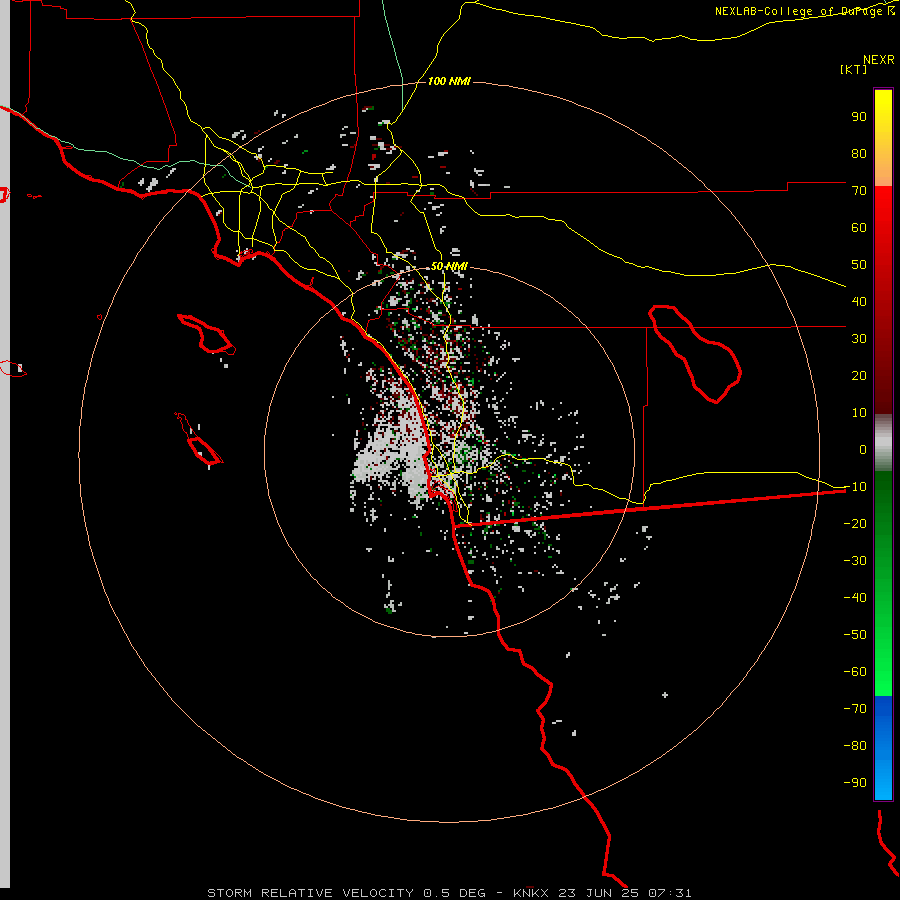900x900 pixels.
Task: Click the 07:31 timestamp text
Action: 670,893
